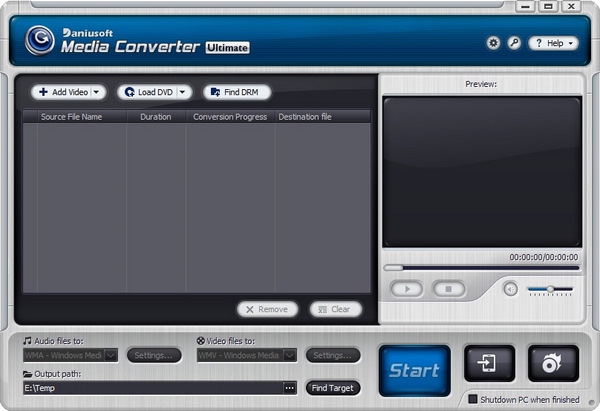Browse output path with ellipsis button
The height and width of the screenshot is (411, 600).
290,388
